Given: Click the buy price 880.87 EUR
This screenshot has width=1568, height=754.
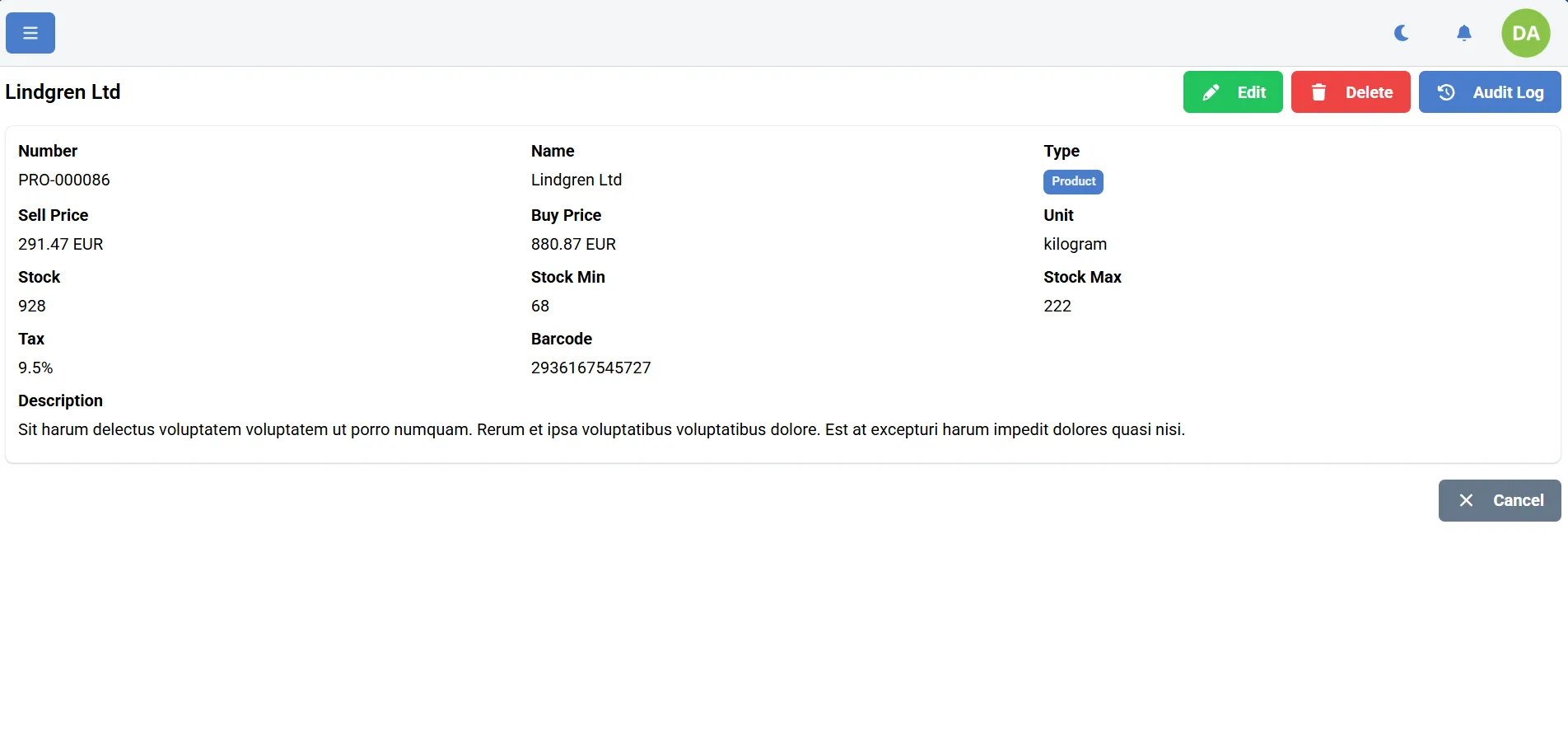Looking at the screenshot, I should tap(573, 244).
